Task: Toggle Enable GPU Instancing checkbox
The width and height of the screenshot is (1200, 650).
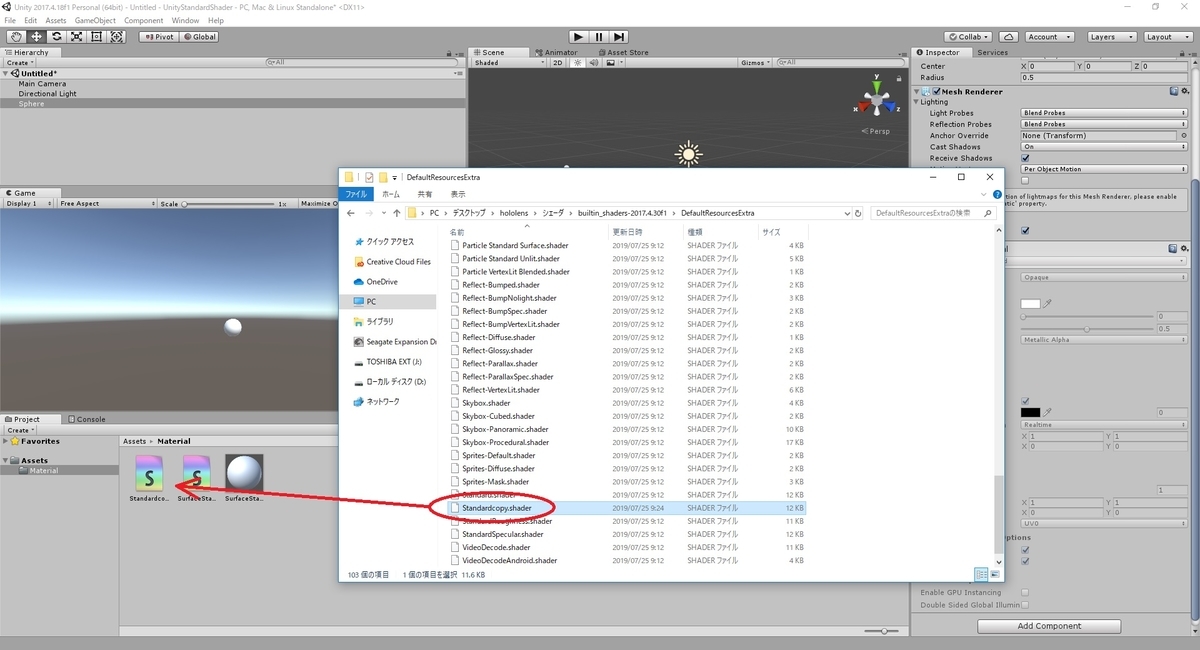Action: tap(1025, 593)
